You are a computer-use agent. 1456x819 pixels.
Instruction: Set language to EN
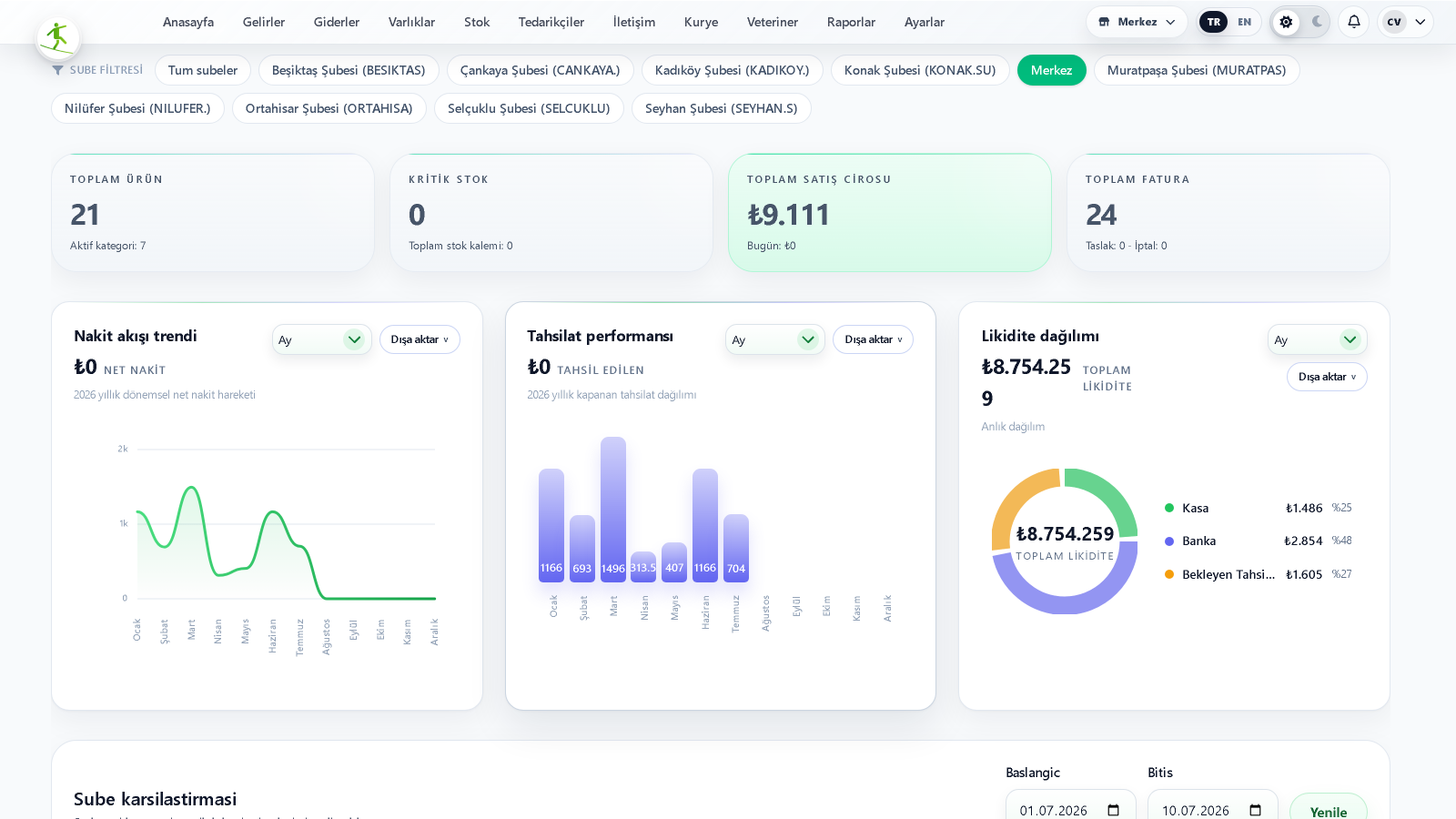[x=1244, y=22]
